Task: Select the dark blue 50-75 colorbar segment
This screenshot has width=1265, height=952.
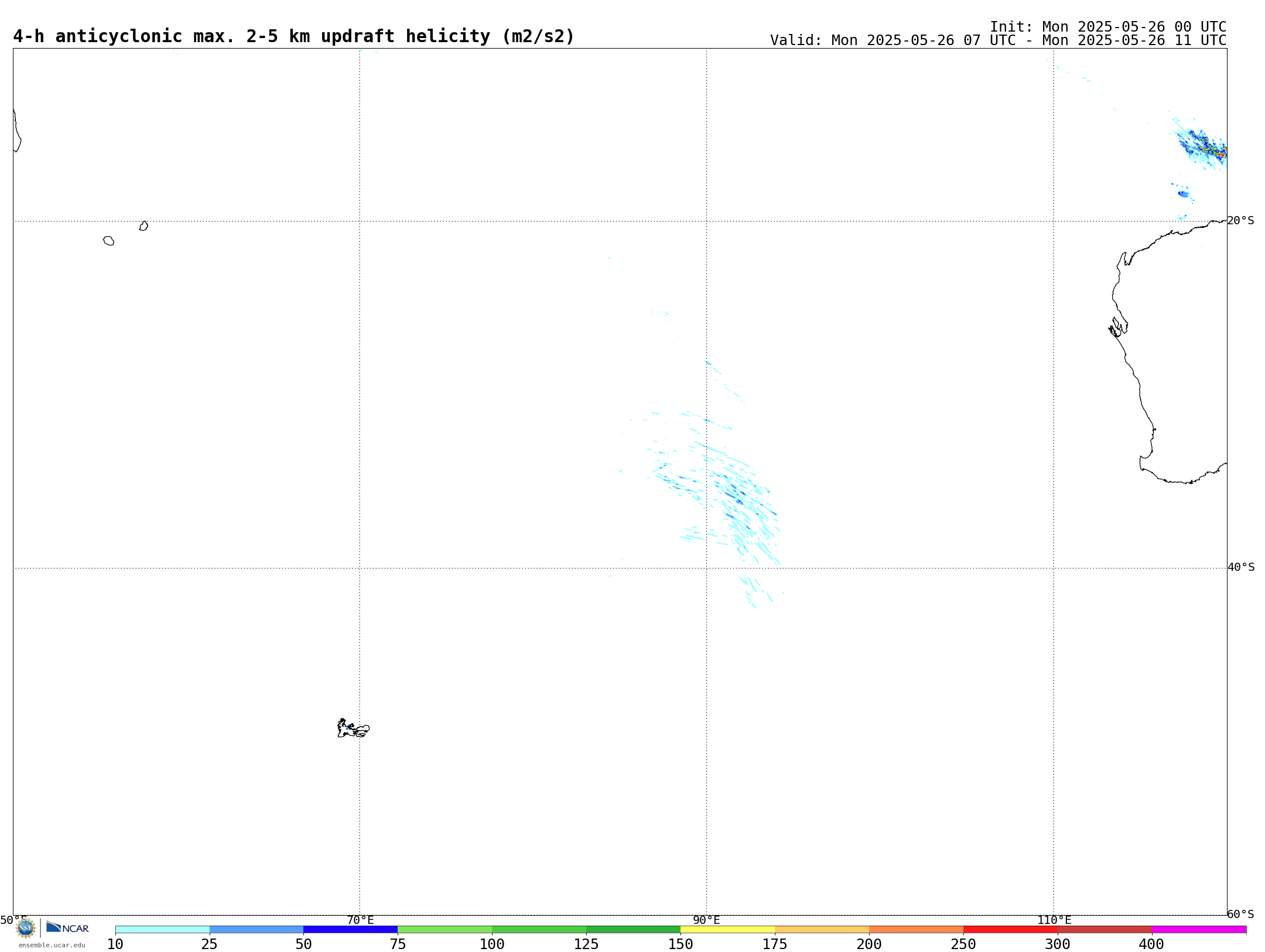Action: coord(351,930)
